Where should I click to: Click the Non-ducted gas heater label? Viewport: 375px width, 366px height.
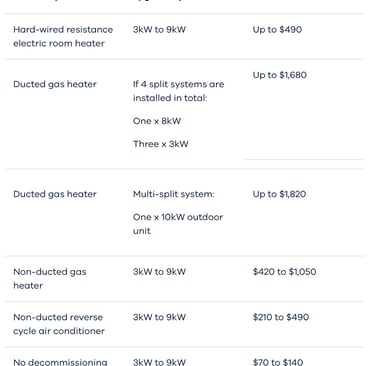click(x=50, y=279)
